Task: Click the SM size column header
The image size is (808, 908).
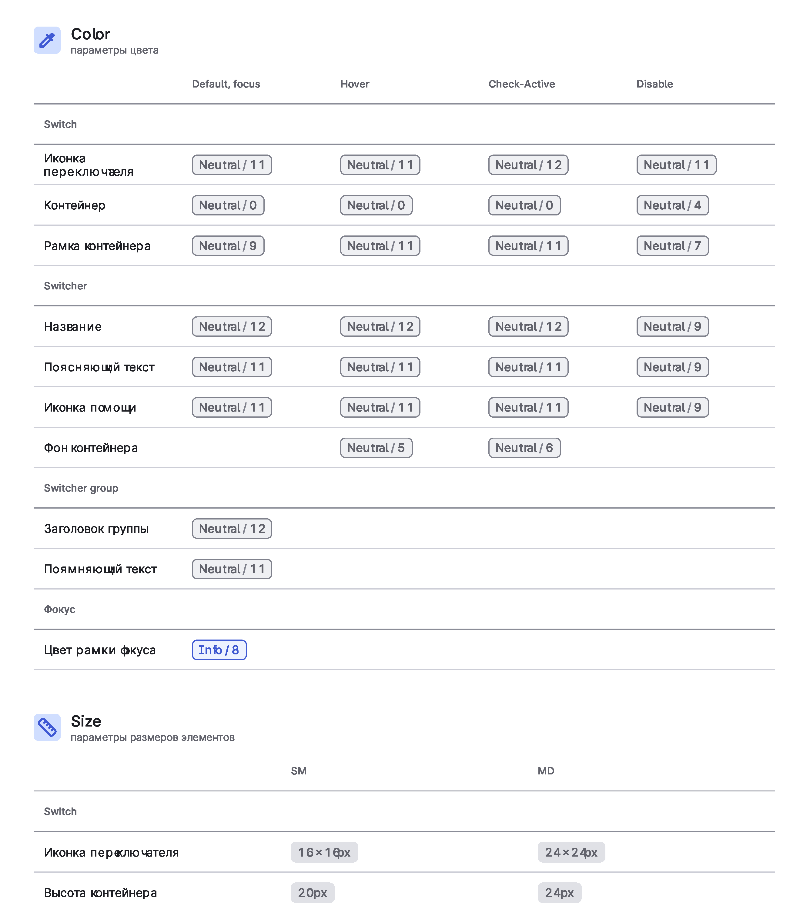Action: [x=298, y=771]
